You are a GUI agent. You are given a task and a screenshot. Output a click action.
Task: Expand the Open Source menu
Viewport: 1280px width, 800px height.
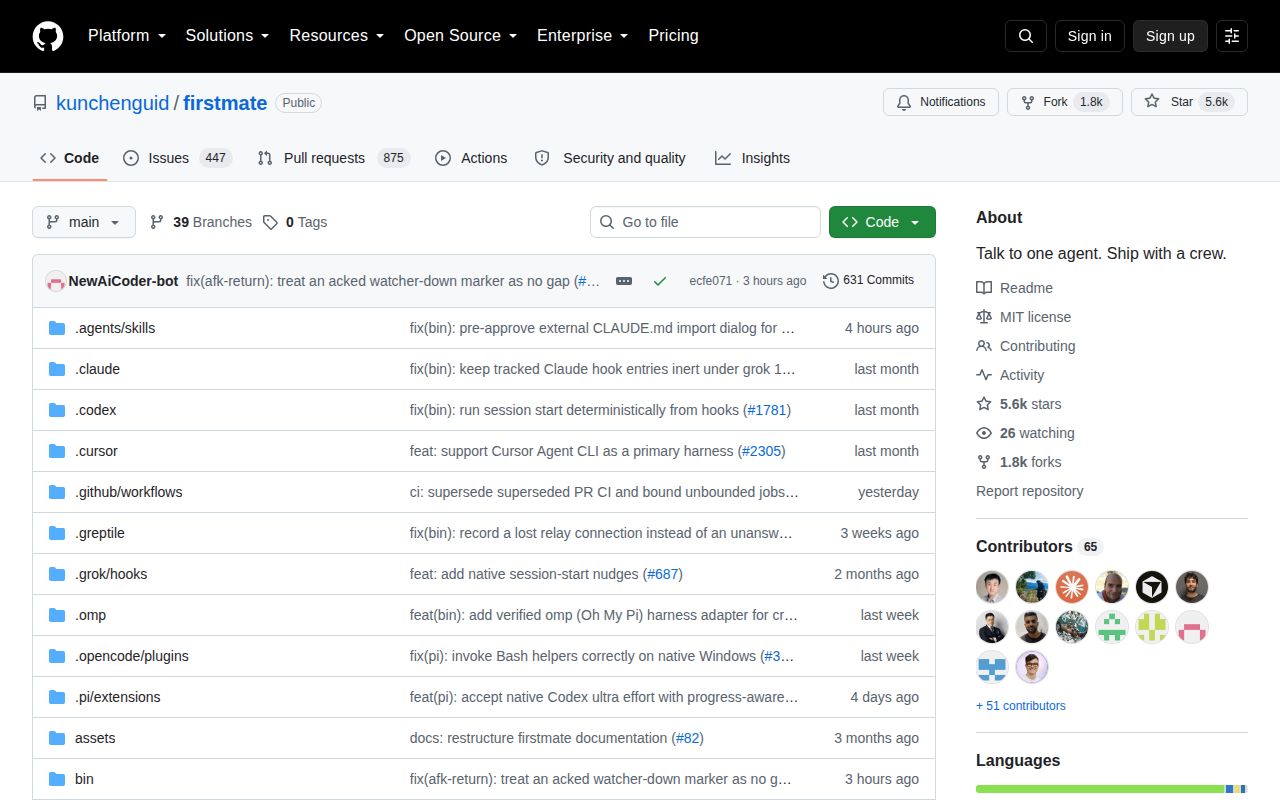[461, 36]
